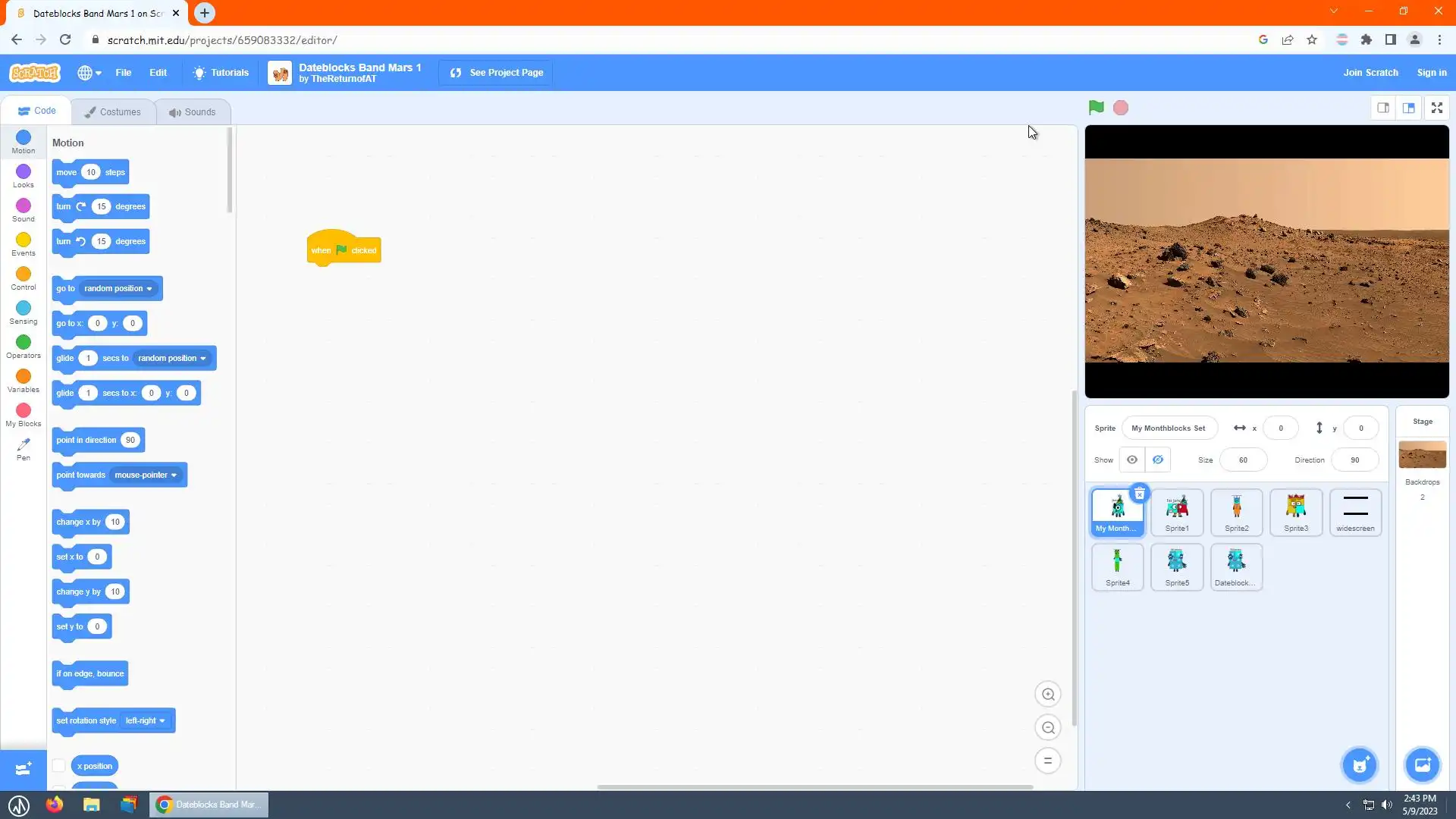Open the File menu

click(x=123, y=73)
